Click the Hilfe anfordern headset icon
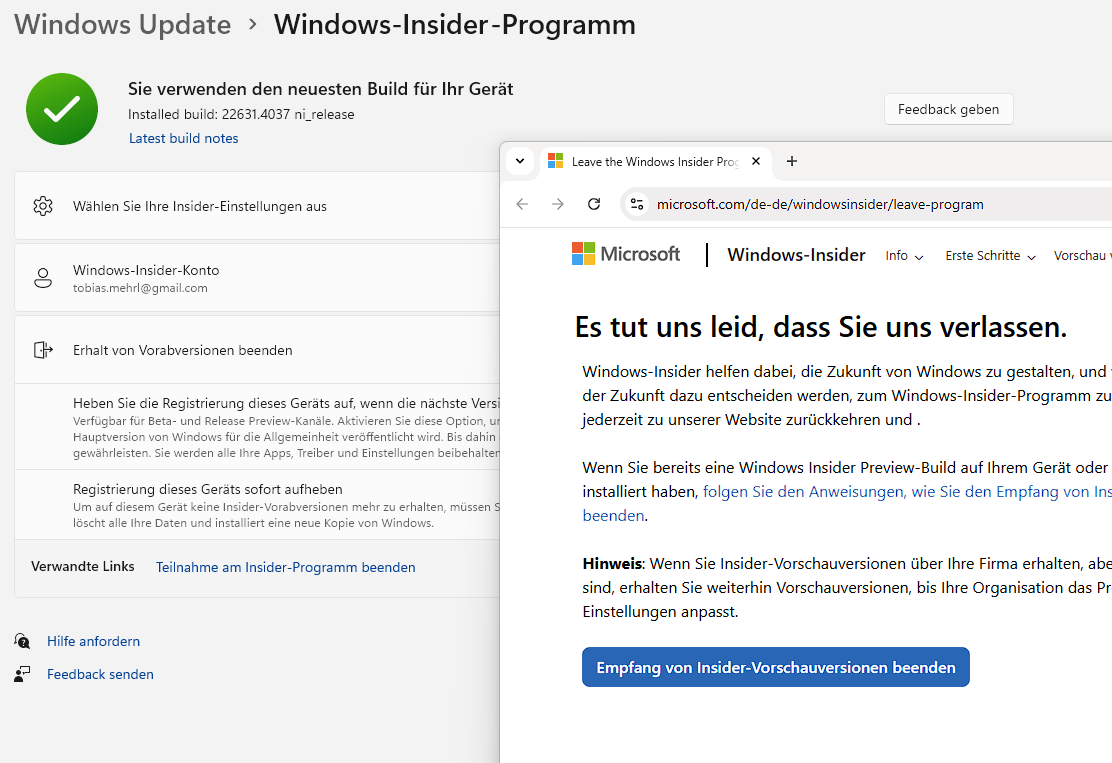 tap(22, 641)
